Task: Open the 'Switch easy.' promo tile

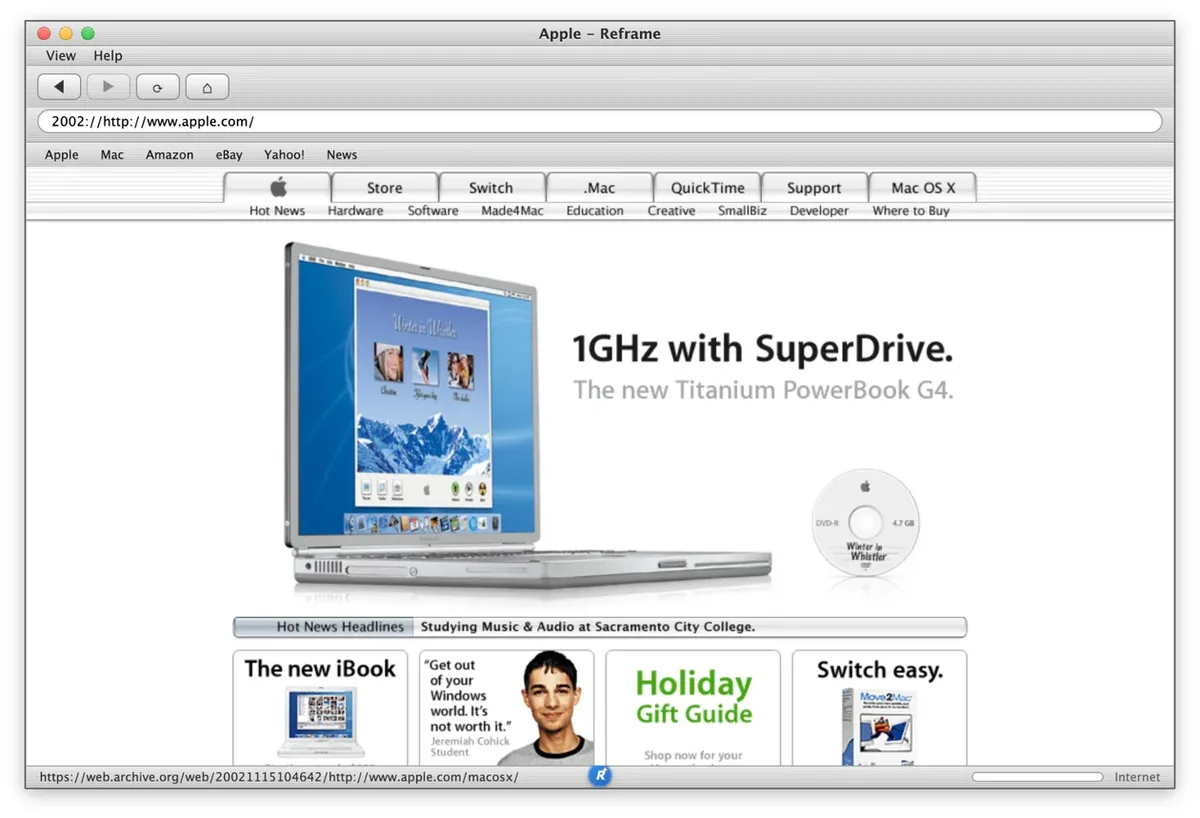Action: pyautogui.click(x=880, y=708)
